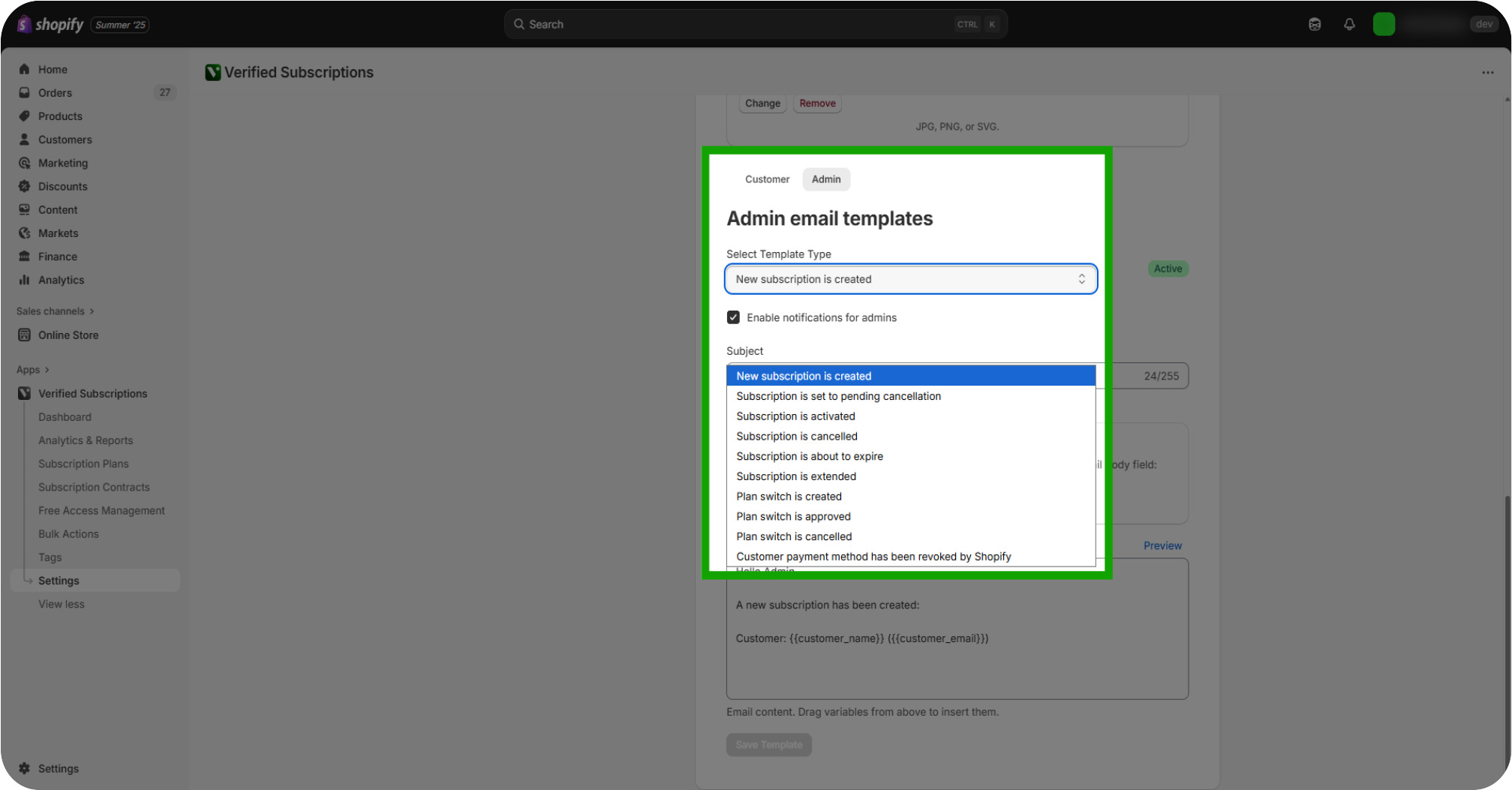This screenshot has height=790, width=1512.
Task: Click the search magnifier icon
Action: (519, 24)
